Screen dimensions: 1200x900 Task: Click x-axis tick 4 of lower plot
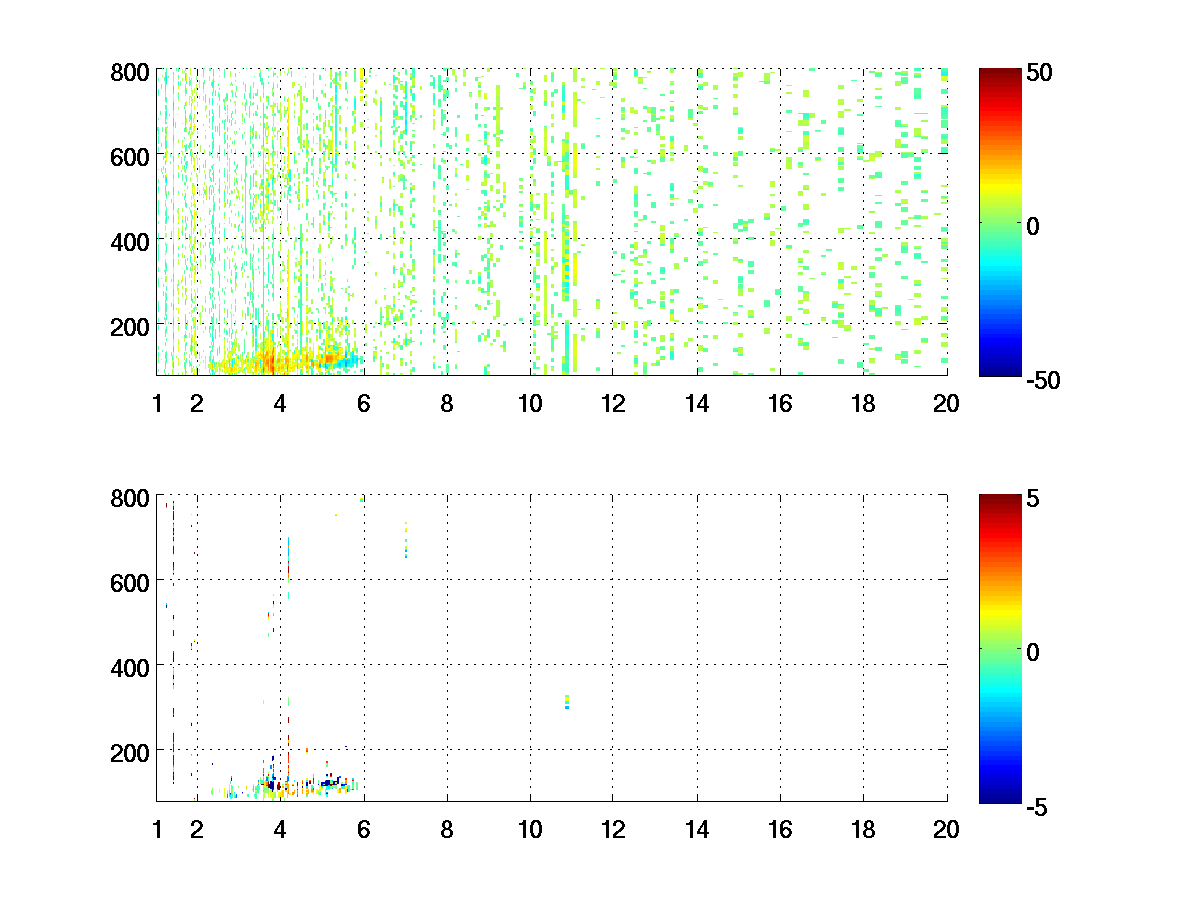280,829
